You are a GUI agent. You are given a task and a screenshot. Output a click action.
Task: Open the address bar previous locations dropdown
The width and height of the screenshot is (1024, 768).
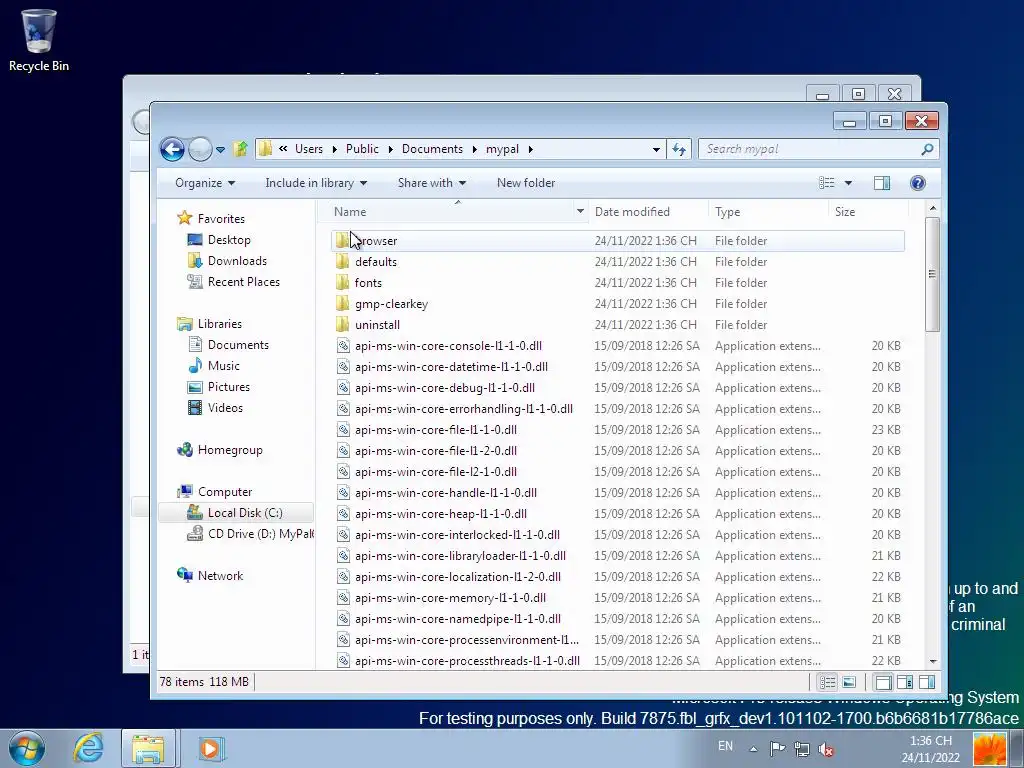pos(656,150)
